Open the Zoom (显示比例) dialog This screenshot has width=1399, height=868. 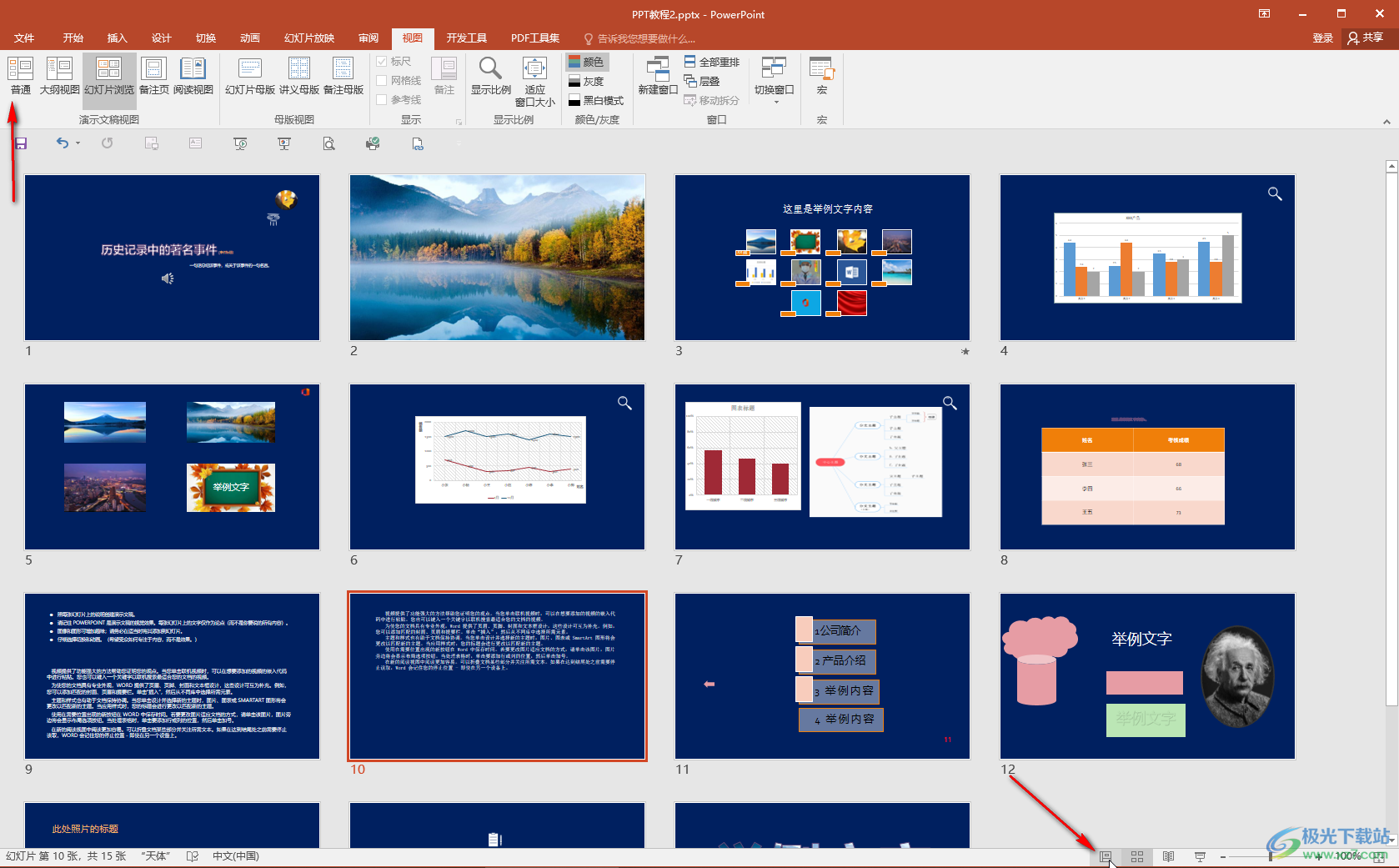tap(490, 76)
